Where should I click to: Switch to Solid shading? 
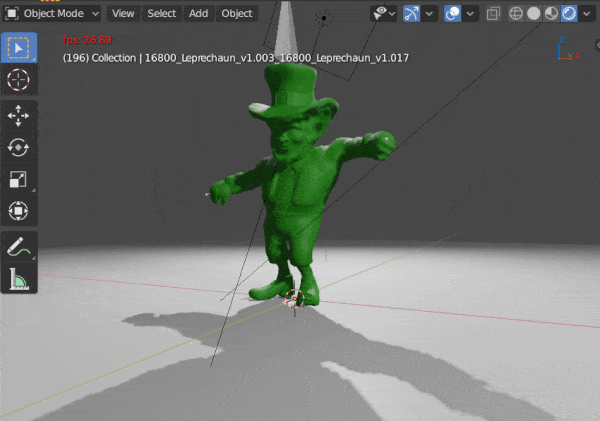pos(533,14)
